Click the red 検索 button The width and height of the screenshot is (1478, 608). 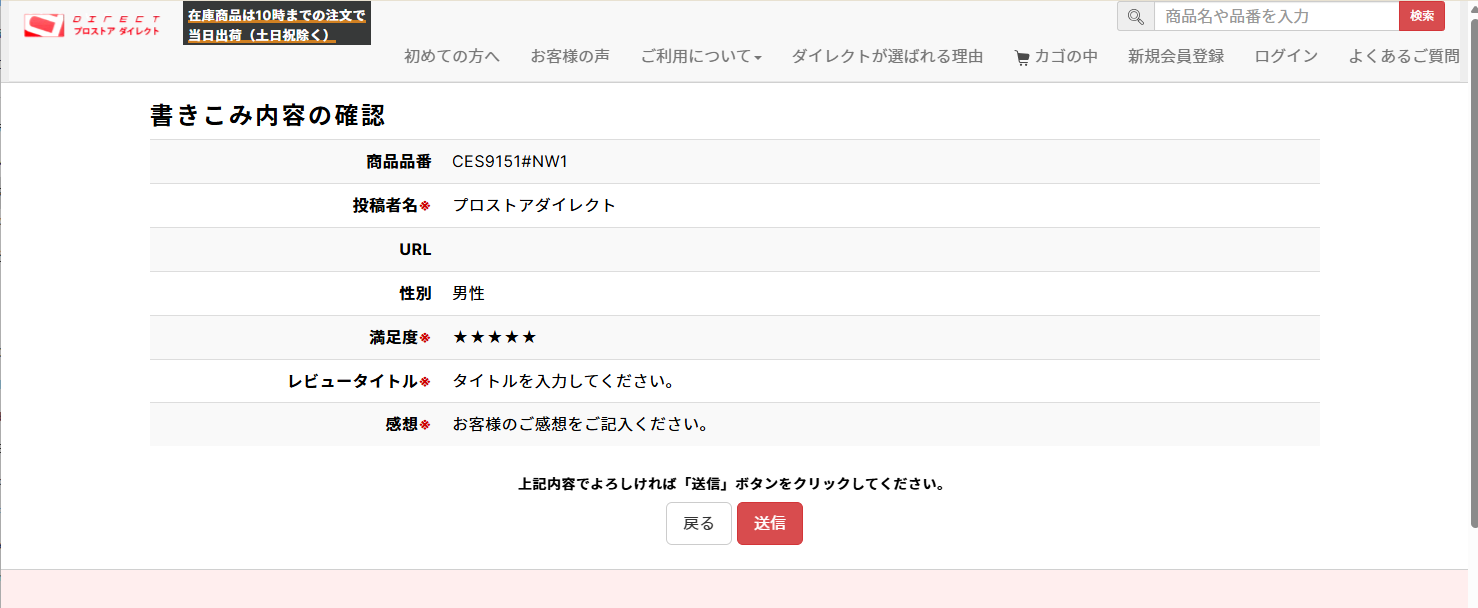[x=1422, y=16]
